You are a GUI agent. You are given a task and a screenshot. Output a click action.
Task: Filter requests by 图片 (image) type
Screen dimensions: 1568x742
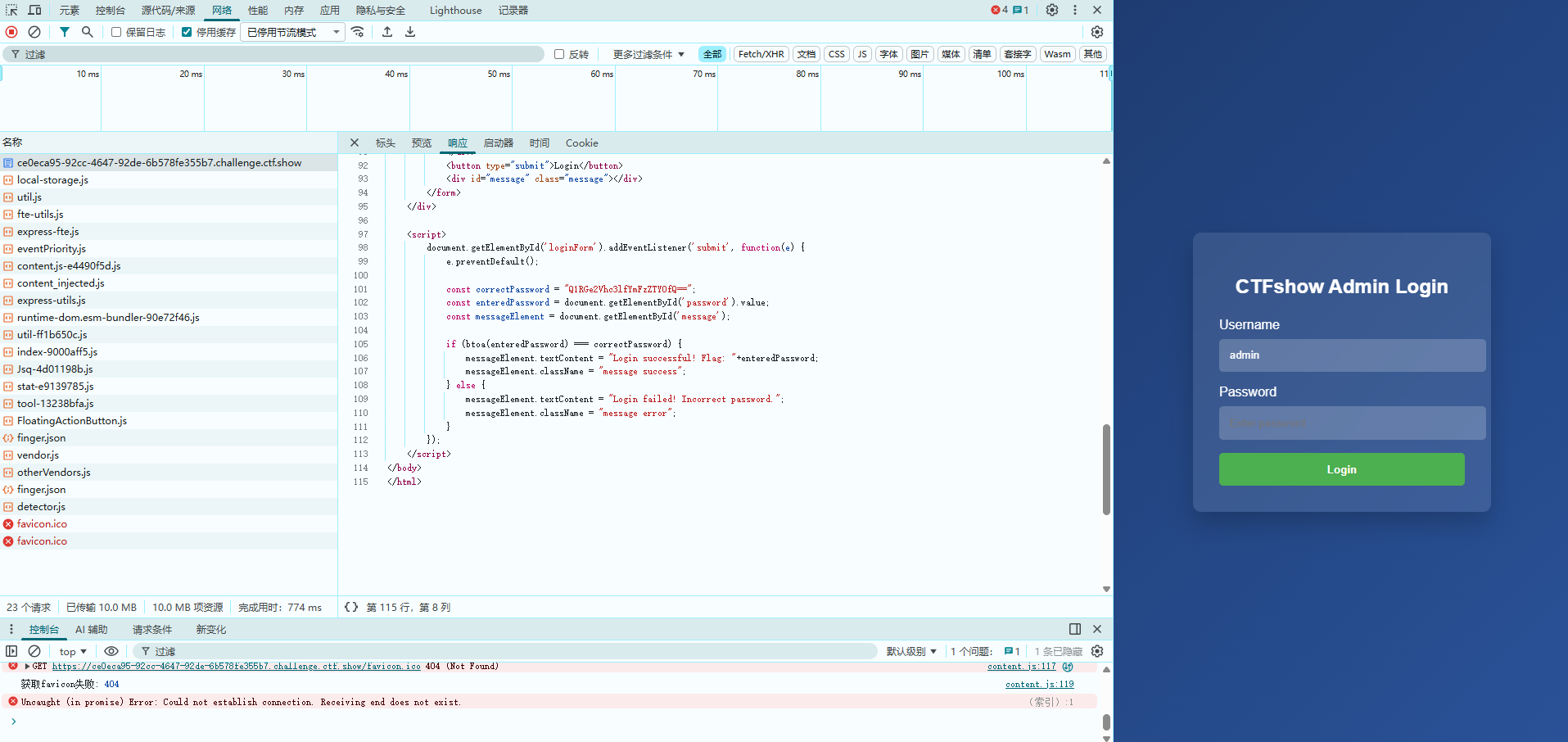(920, 54)
